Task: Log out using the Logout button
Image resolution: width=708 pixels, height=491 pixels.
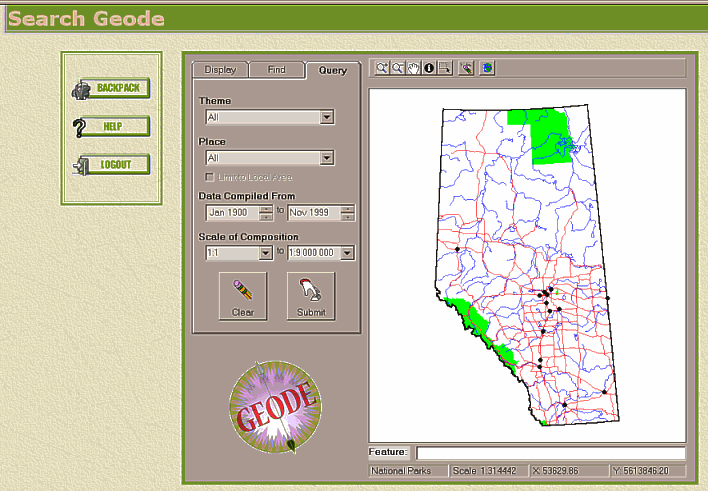Action: click(x=111, y=165)
